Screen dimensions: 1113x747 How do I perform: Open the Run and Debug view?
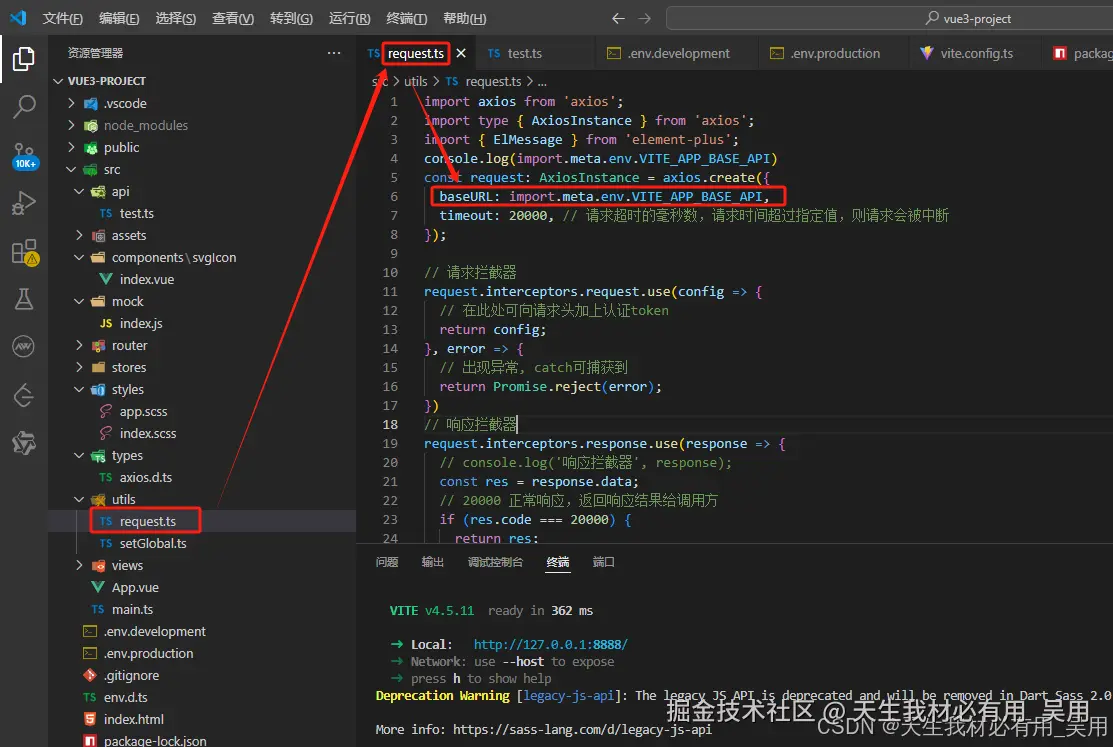tap(24, 203)
